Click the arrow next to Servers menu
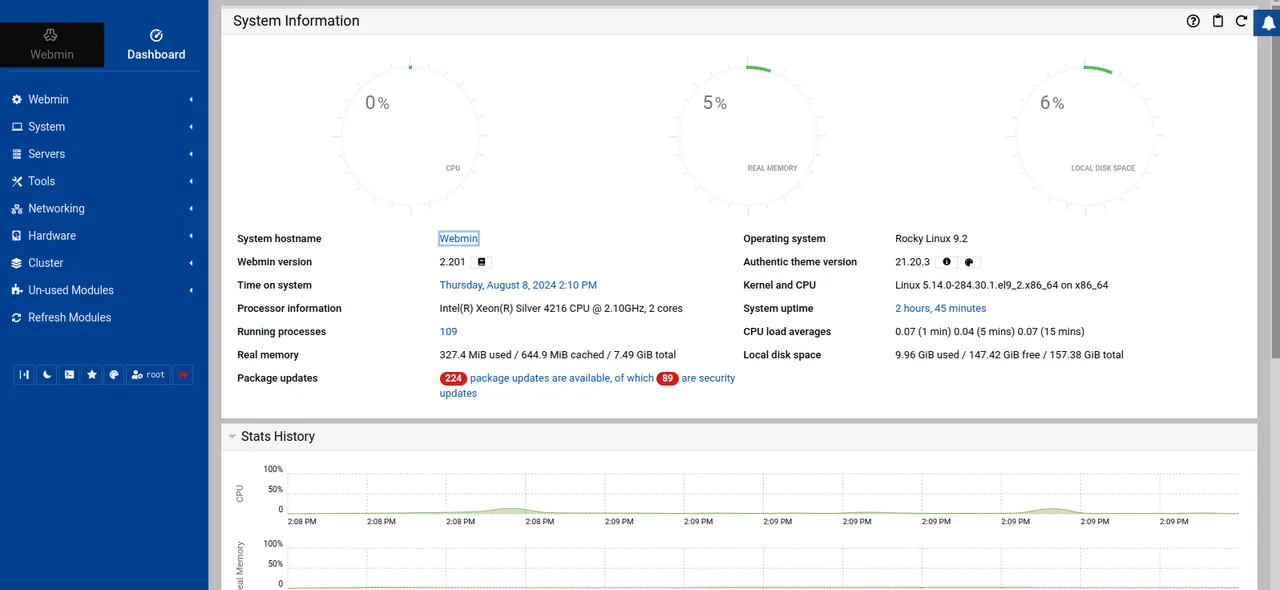Screen dimensions: 1280x590 tap(190, 154)
